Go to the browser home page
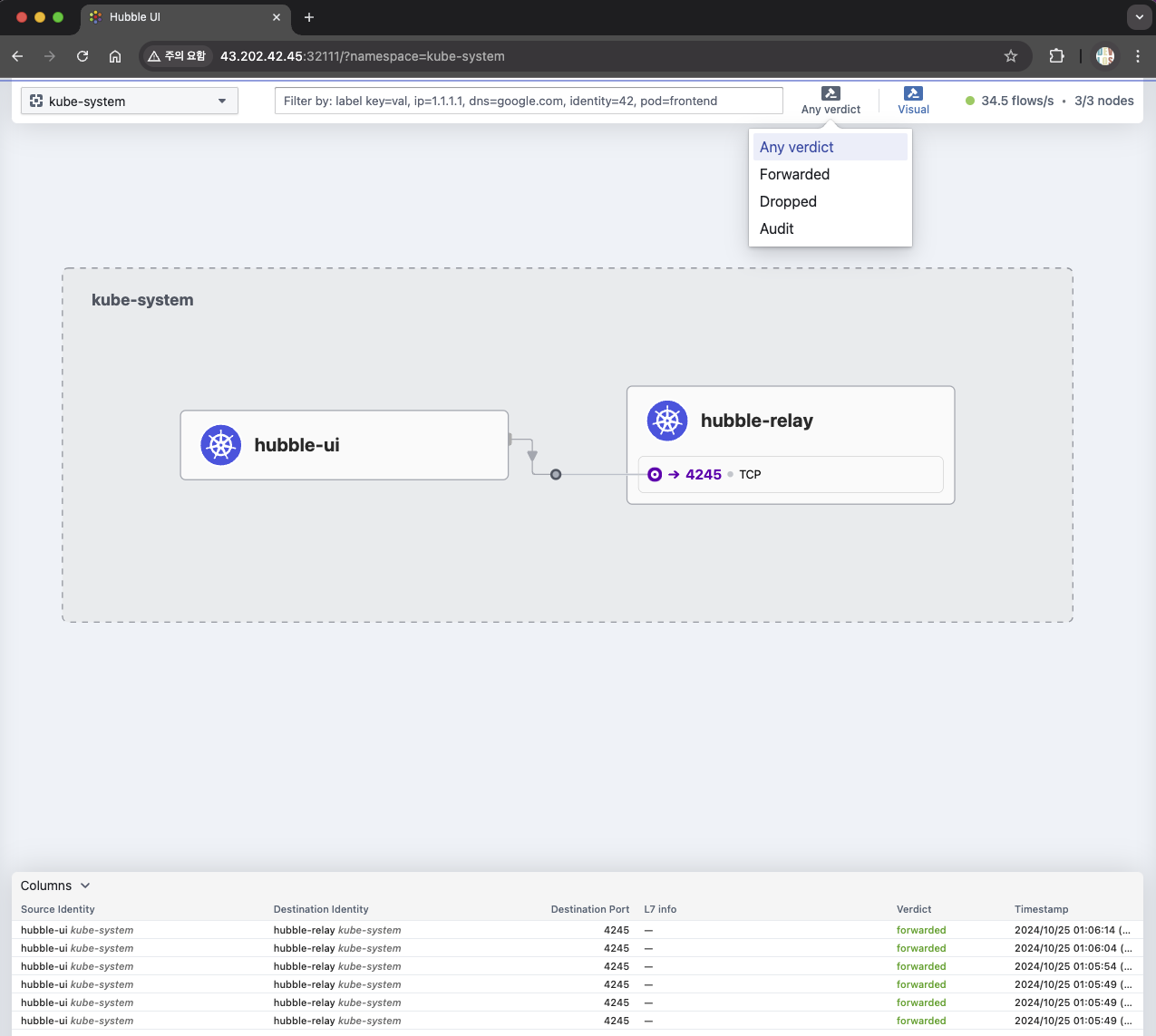1156x1036 pixels. (115, 56)
